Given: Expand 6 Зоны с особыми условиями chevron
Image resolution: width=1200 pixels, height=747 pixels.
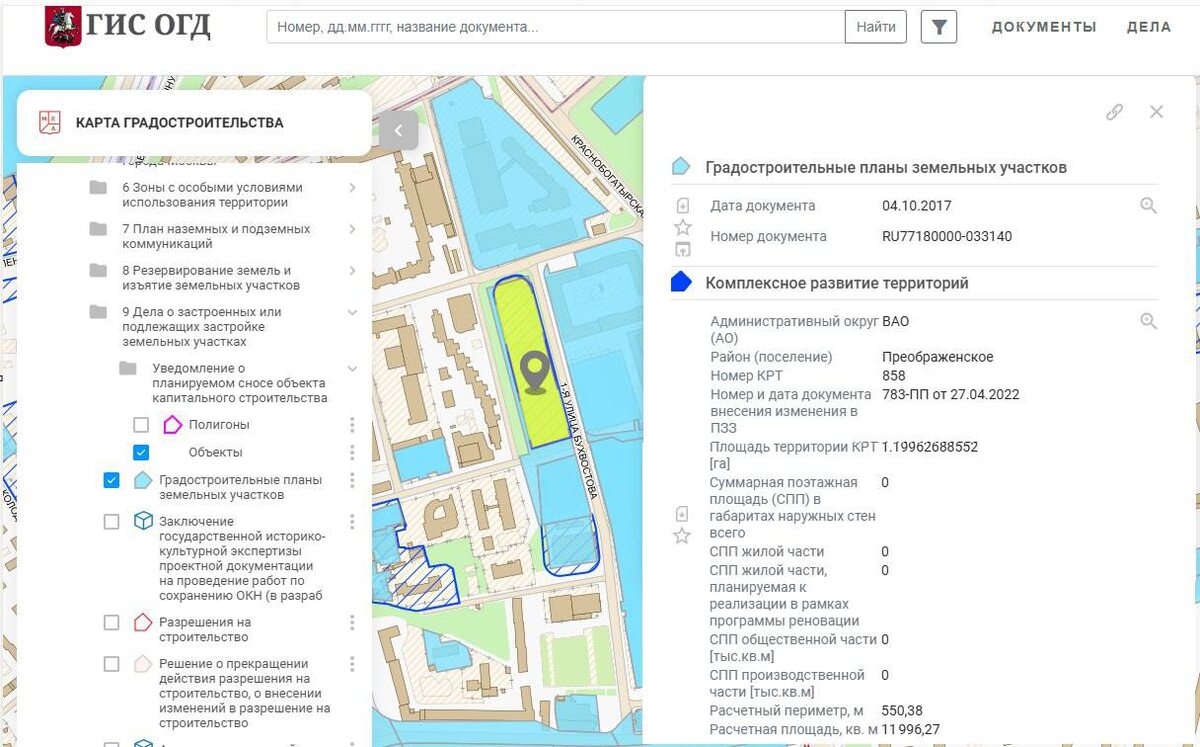Looking at the screenshot, I should tap(352, 188).
